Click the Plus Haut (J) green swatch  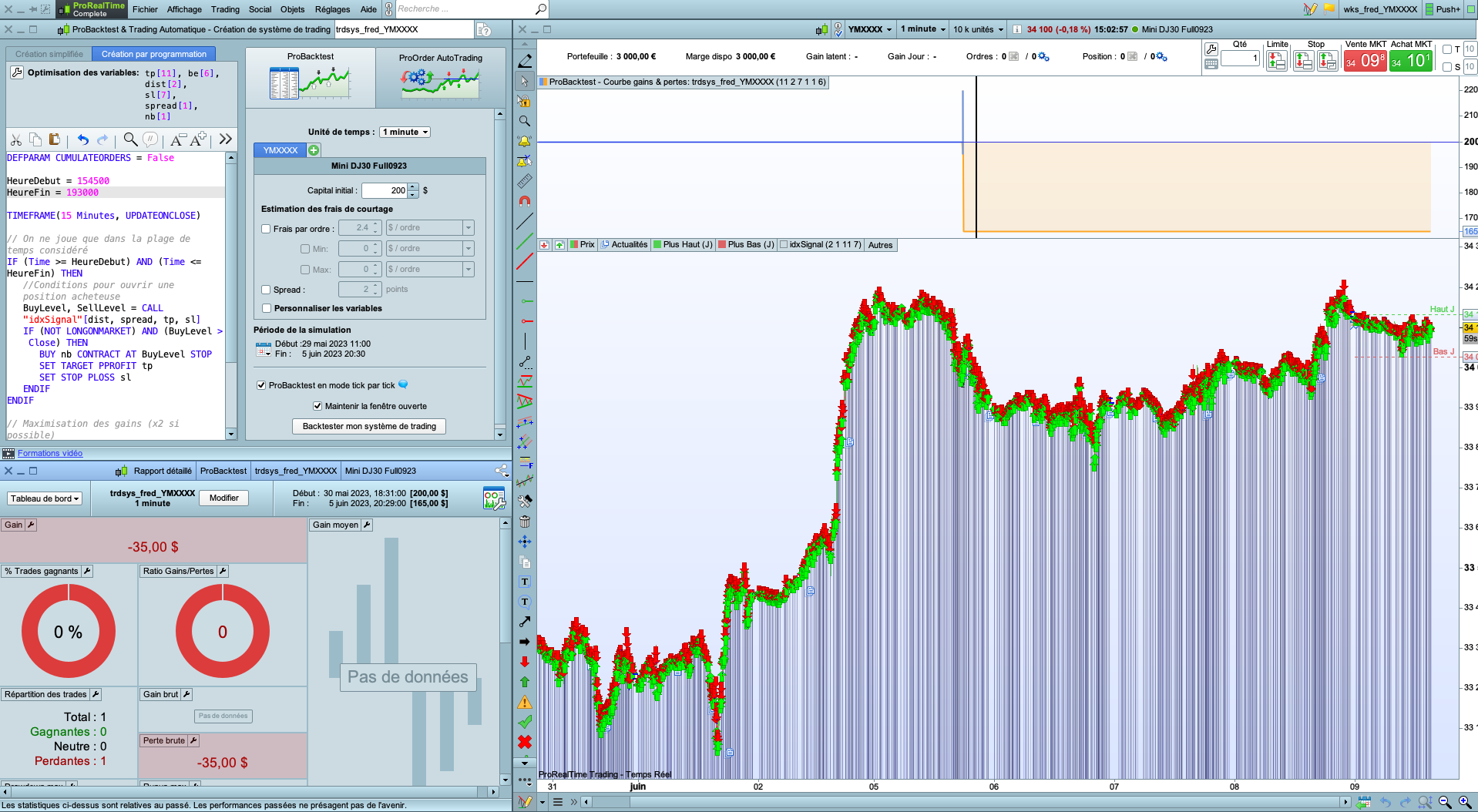(x=657, y=245)
